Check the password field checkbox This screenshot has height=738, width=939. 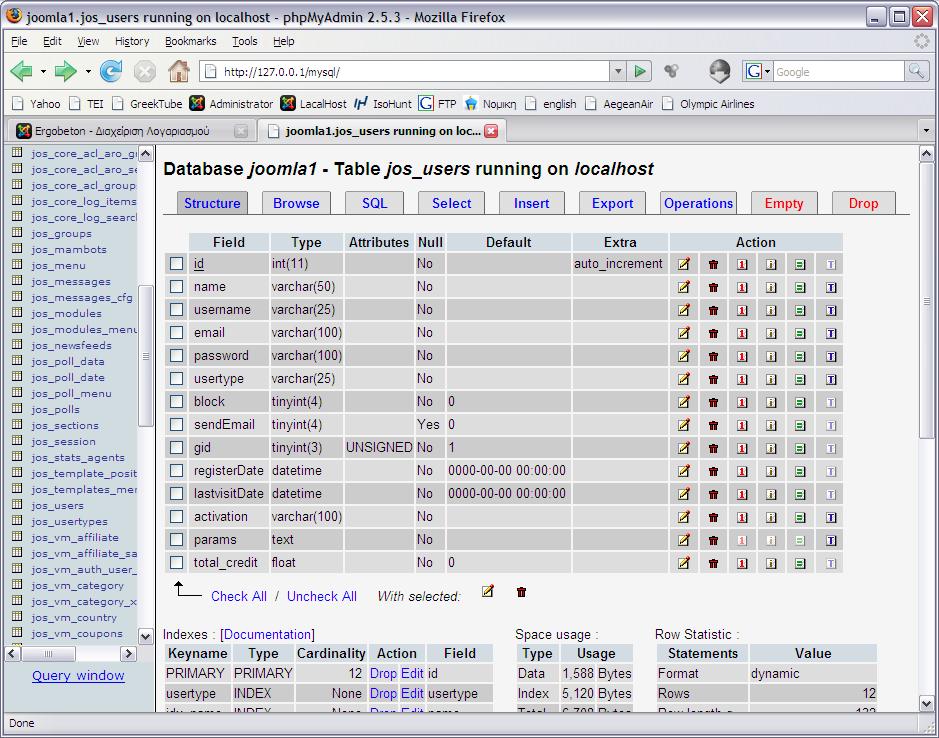pos(176,355)
